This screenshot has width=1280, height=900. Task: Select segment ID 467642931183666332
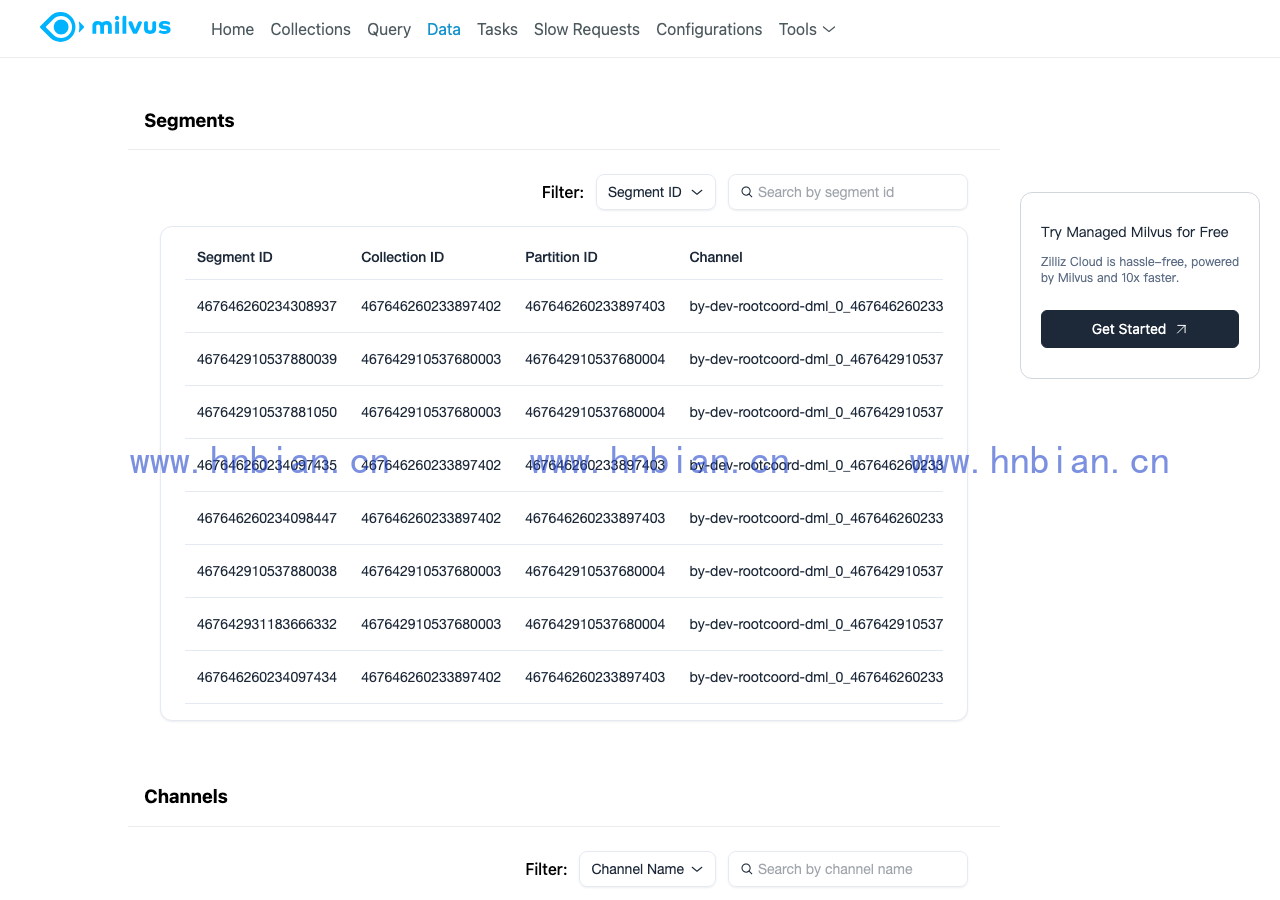point(267,624)
